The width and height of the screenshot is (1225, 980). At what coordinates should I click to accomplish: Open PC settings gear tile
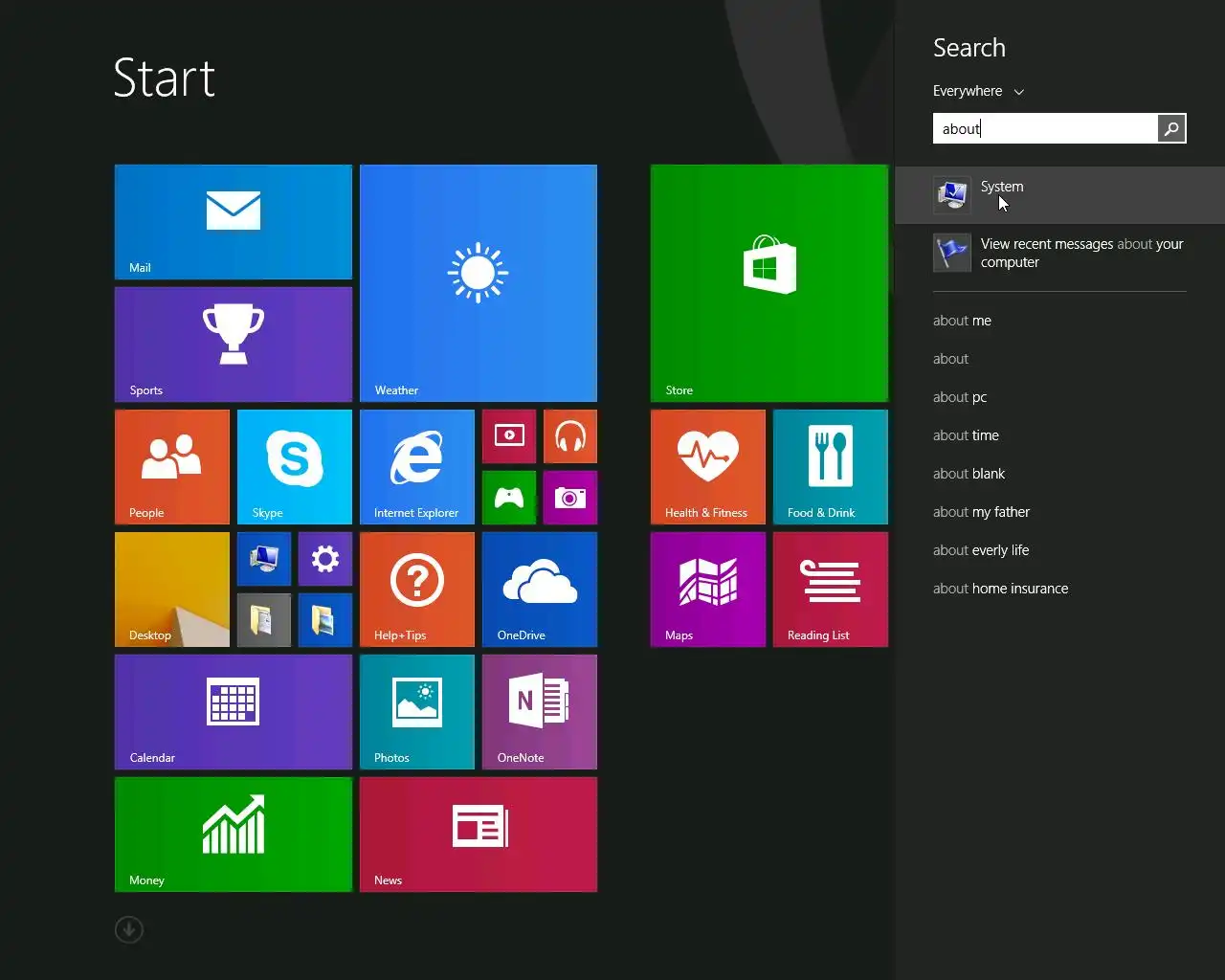325,559
